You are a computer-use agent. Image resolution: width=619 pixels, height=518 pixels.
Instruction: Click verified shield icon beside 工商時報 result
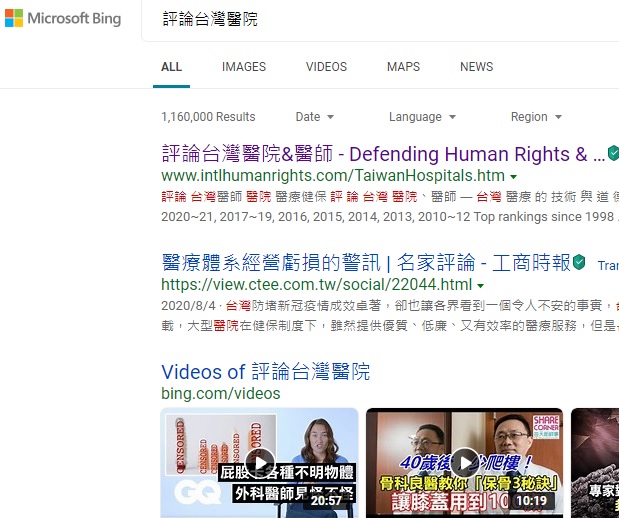click(x=579, y=263)
